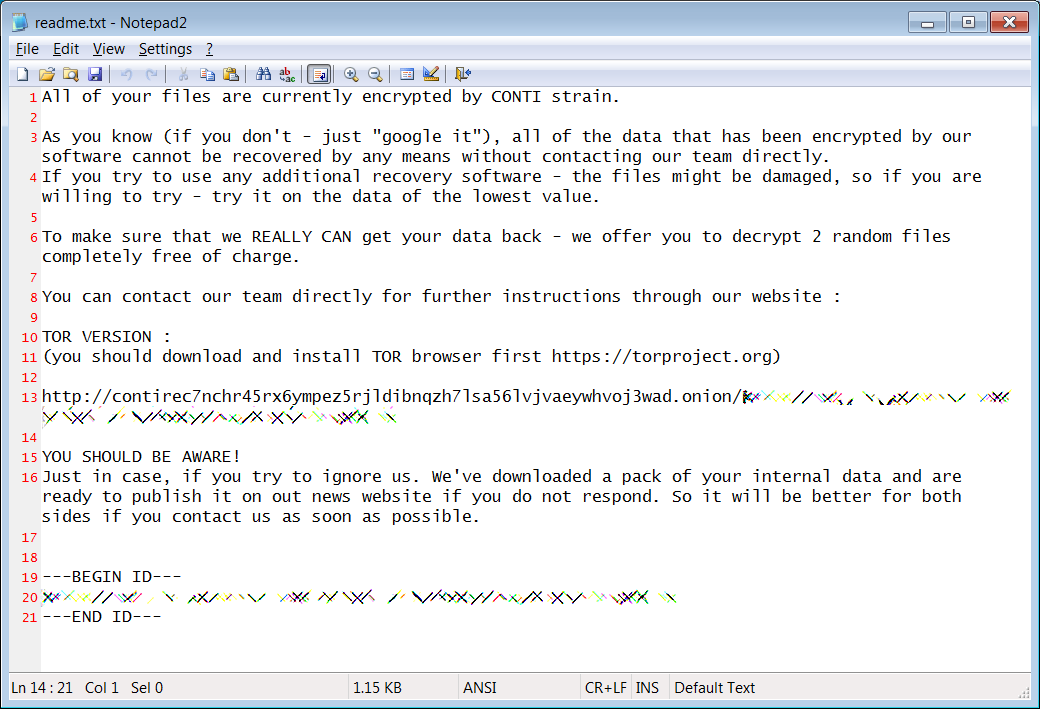Click the Browse files magnifier-folder icon
Screen dimensions: 1040x709
point(71,74)
